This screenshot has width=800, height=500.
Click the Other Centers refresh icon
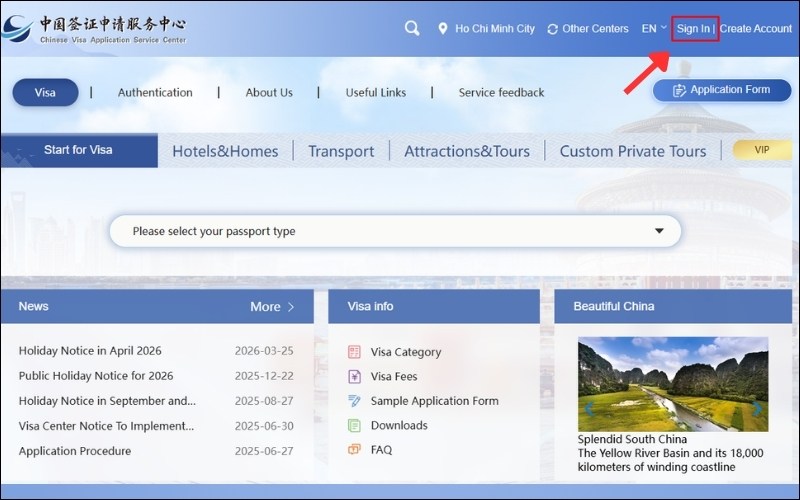552,29
